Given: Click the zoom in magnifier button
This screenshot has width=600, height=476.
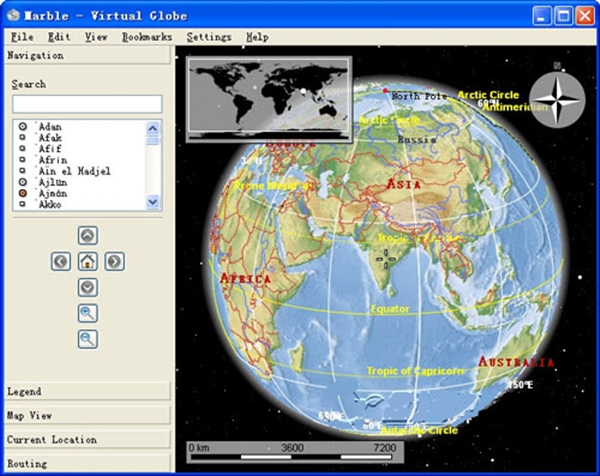Looking at the screenshot, I should (x=88, y=313).
